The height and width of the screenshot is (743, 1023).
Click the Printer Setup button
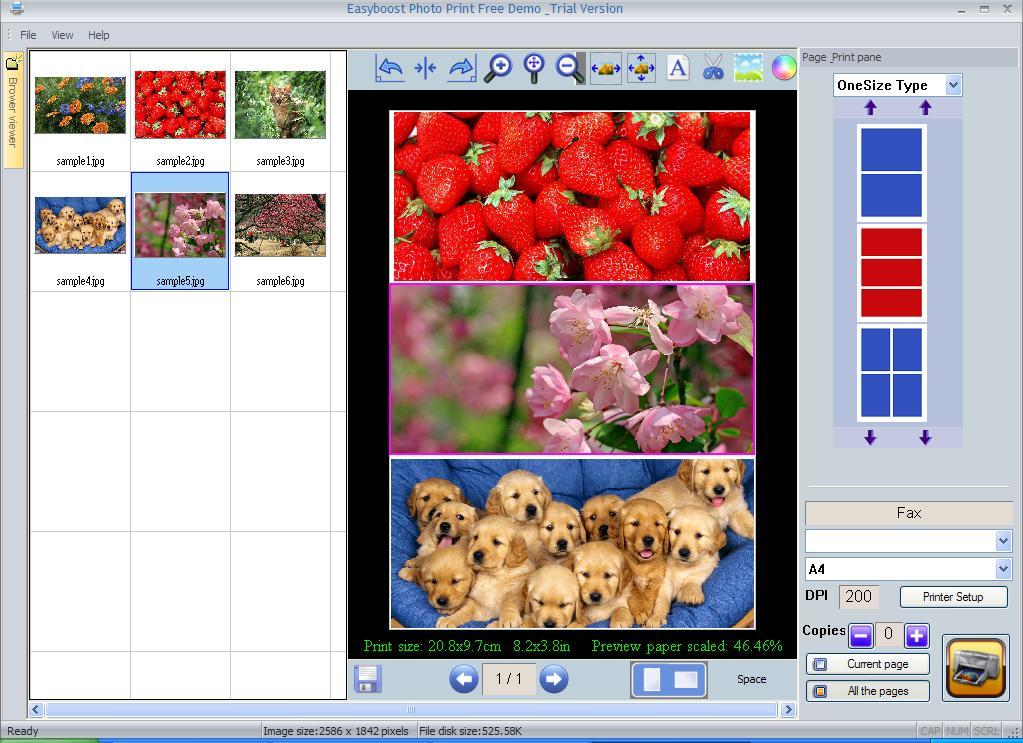pyautogui.click(x=952, y=597)
